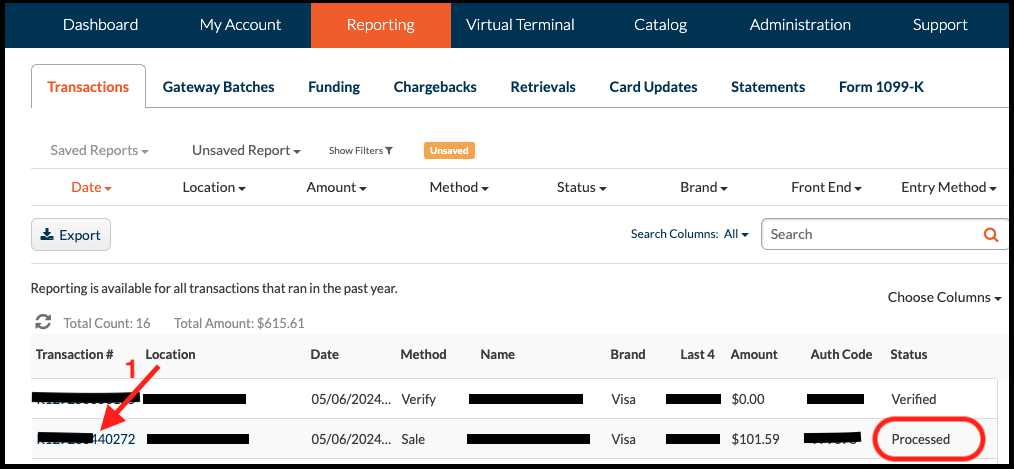Click the Export download button
This screenshot has width=1014, height=469.
coord(71,235)
